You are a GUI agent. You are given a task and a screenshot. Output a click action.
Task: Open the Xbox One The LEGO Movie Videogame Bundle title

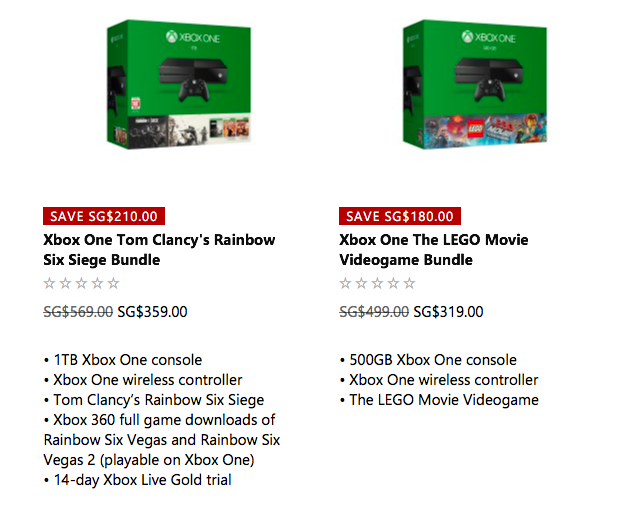(x=434, y=250)
